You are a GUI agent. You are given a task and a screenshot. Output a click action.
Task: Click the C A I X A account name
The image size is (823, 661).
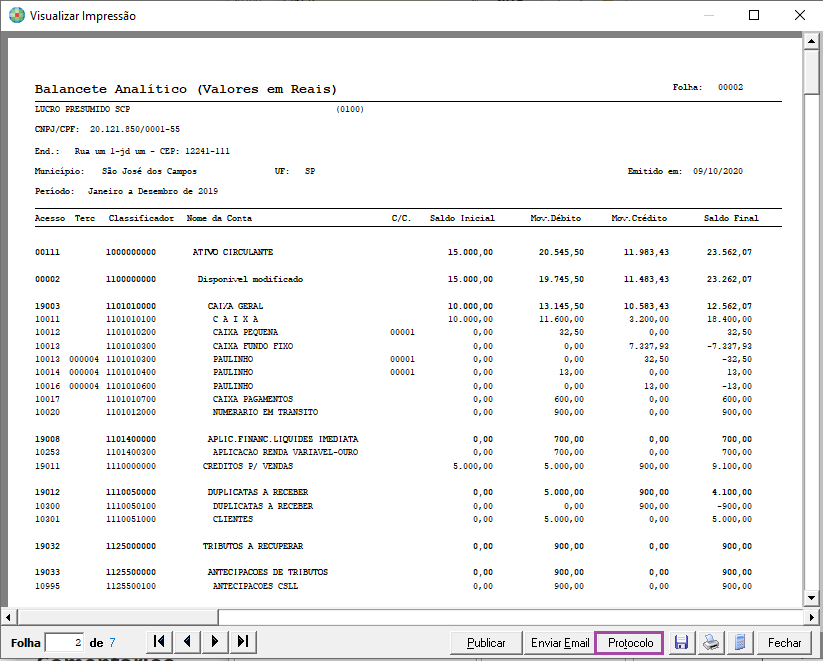235,319
